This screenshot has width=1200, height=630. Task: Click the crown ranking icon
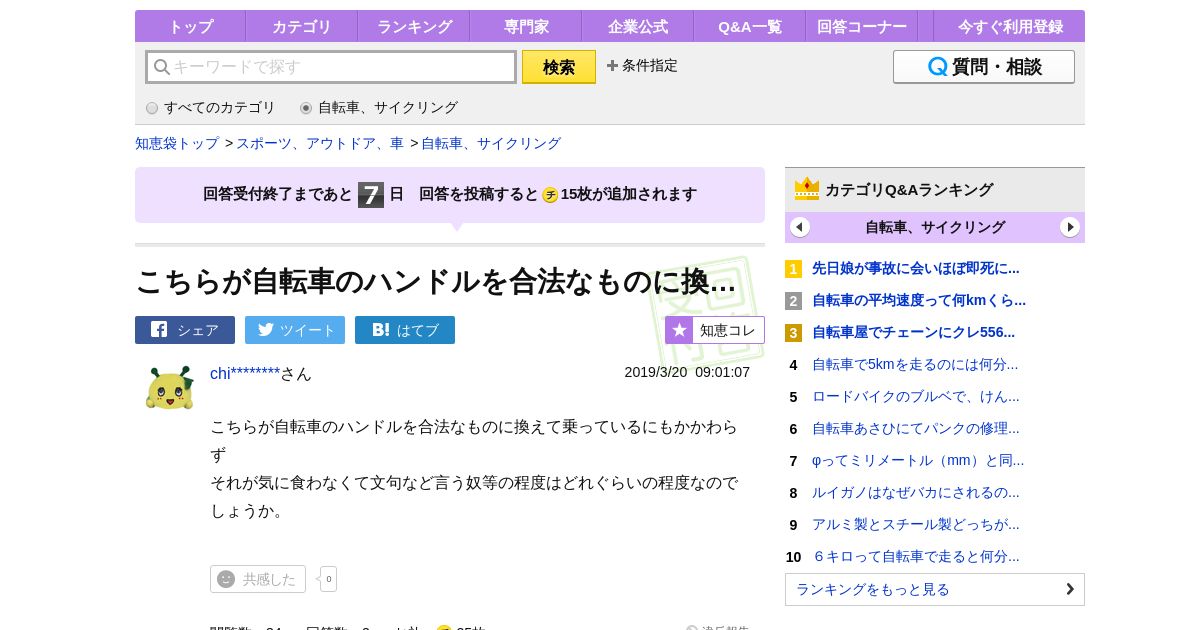point(807,189)
